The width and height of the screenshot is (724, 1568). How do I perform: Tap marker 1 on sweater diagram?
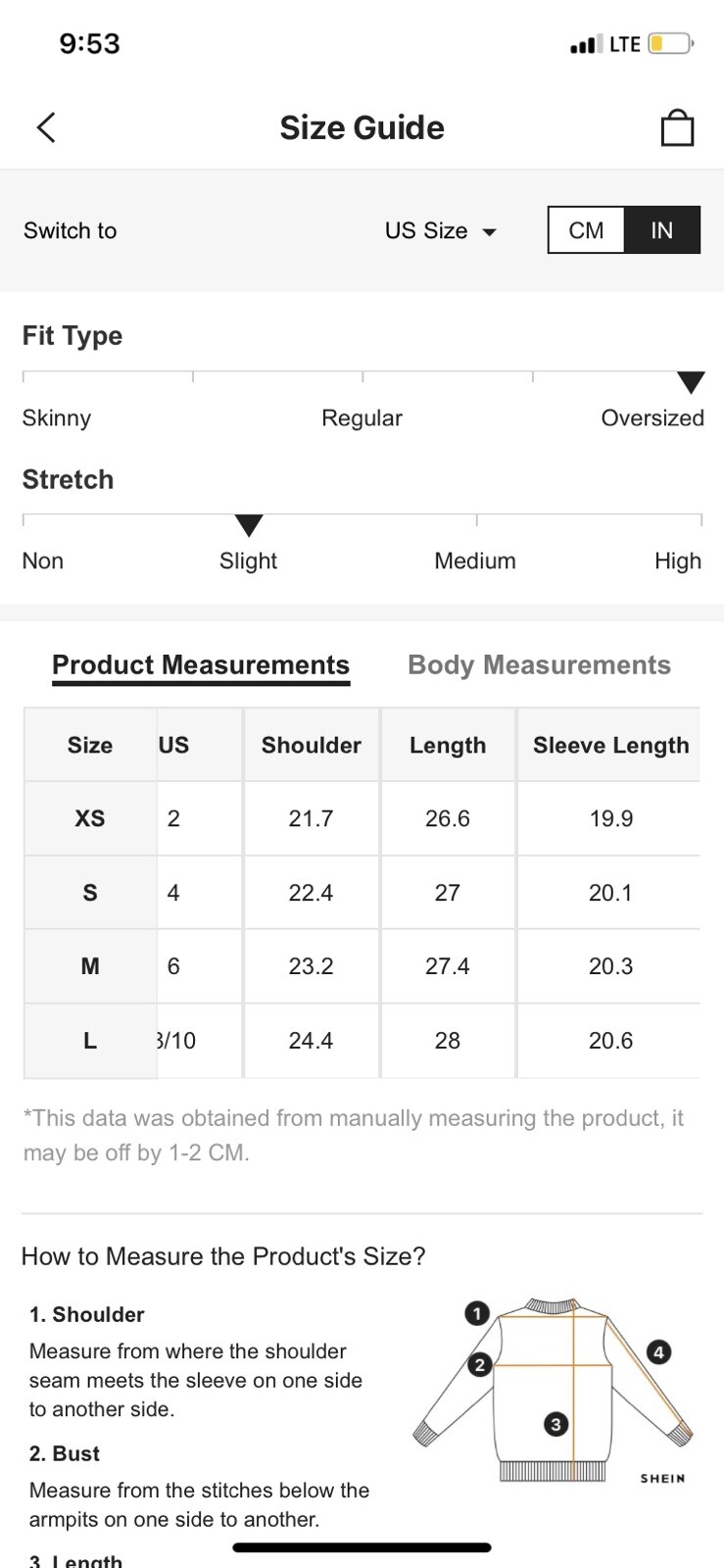(477, 1313)
